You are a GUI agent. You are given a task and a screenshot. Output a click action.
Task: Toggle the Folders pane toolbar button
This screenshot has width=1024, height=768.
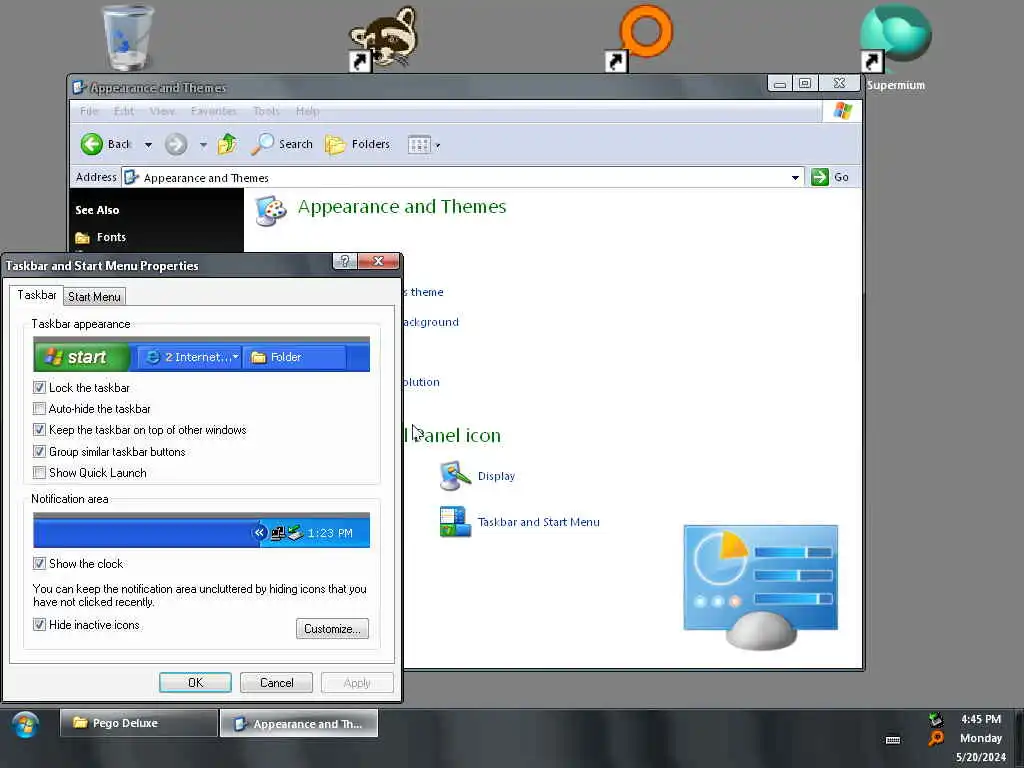click(357, 144)
